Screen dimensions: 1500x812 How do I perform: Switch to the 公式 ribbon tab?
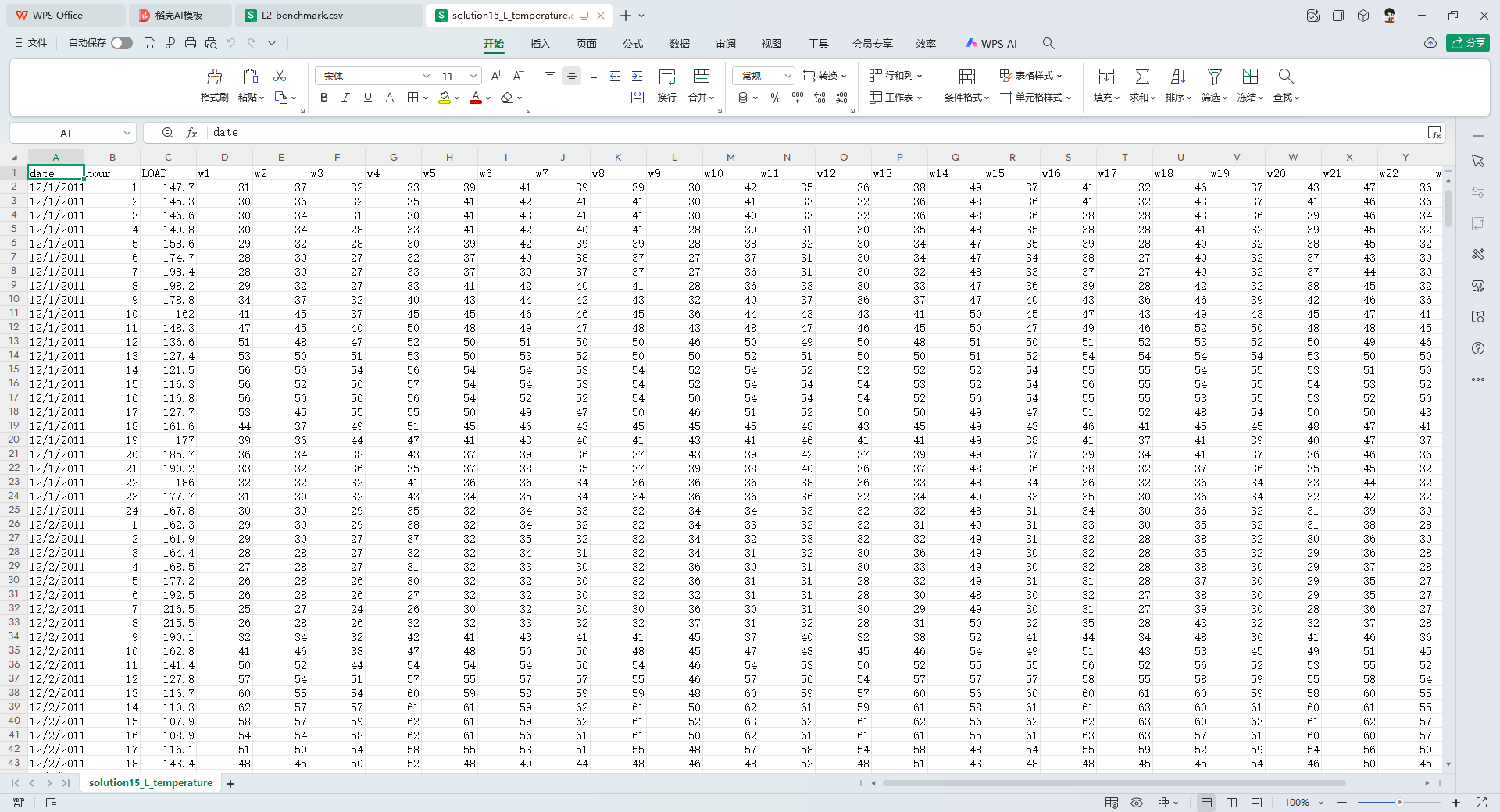(x=633, y=44)
